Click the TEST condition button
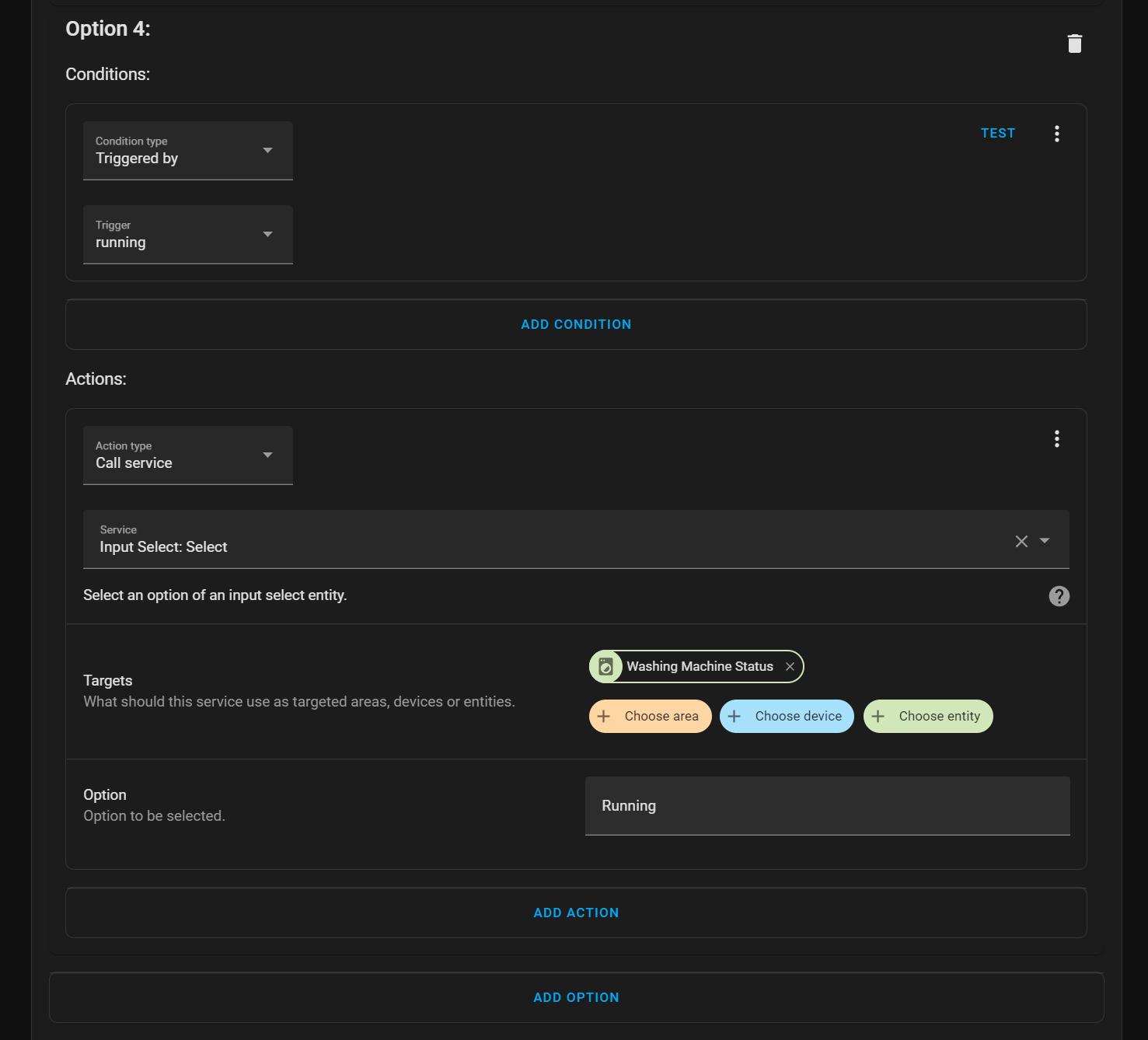 (998, 134)
